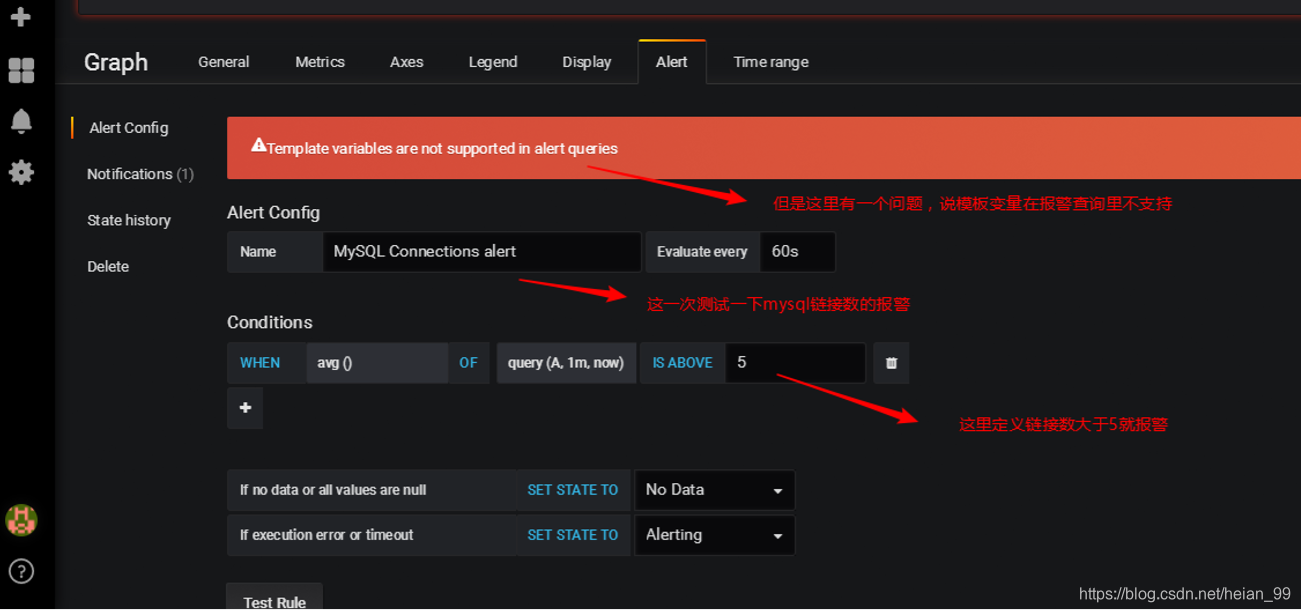Change the avg () reducer function
The width and height of the screenshot is (1301, 613).
(377, 363)
